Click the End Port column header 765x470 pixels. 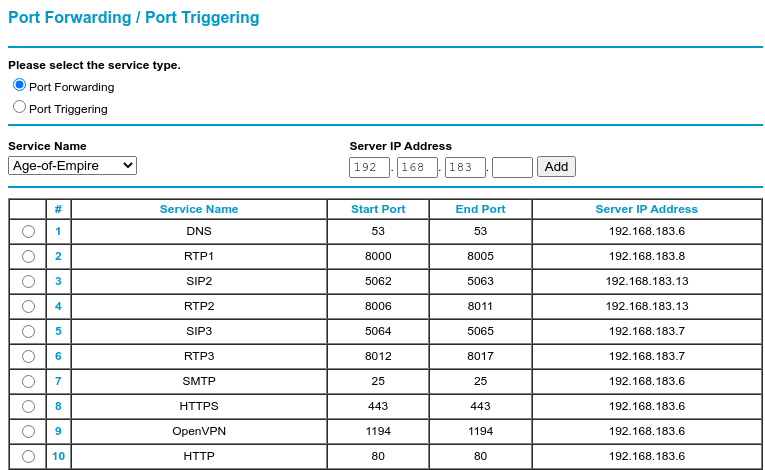pyautogui.click(x=480, y=209)
